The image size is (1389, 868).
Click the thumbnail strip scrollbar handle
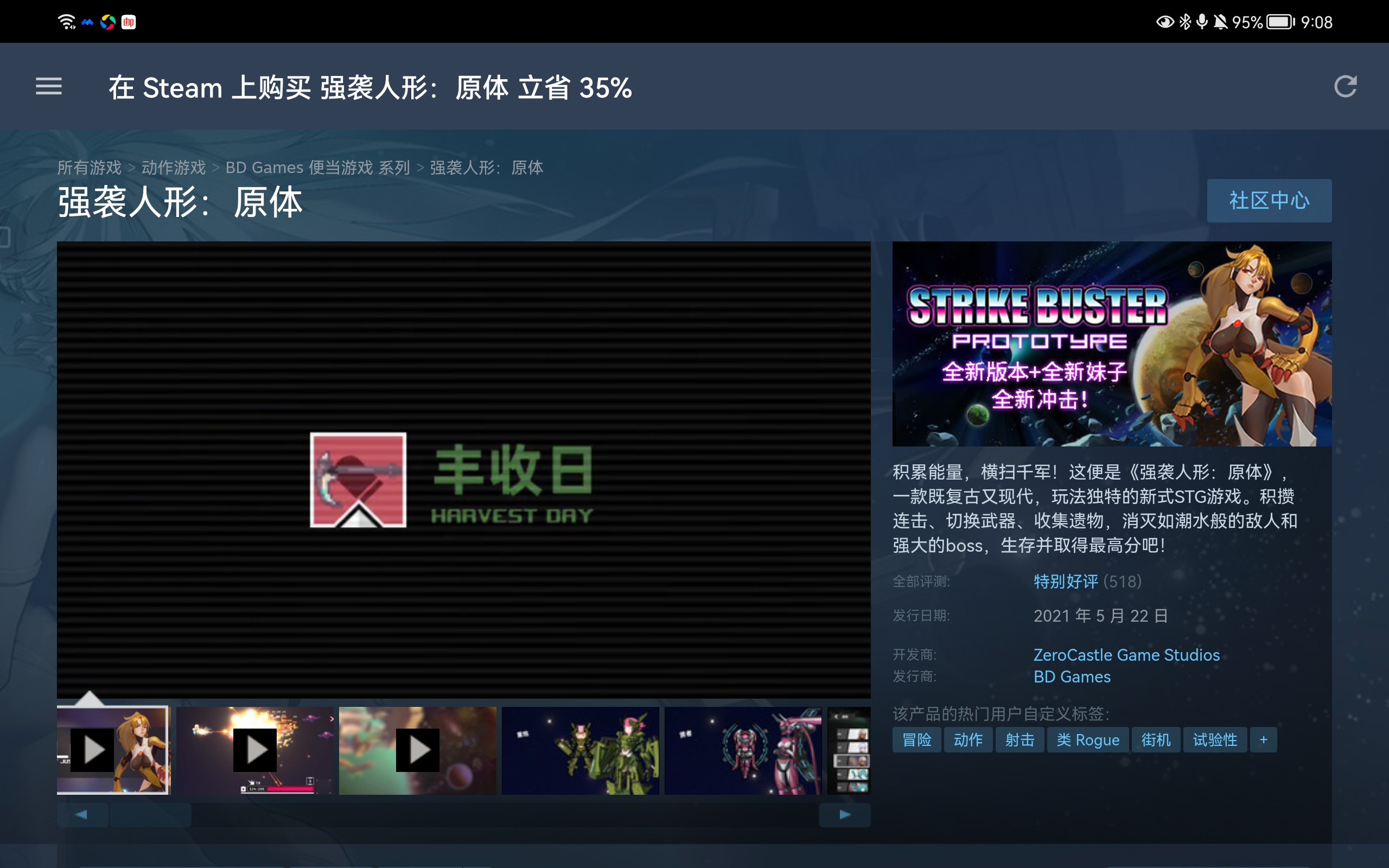[150, 815]
